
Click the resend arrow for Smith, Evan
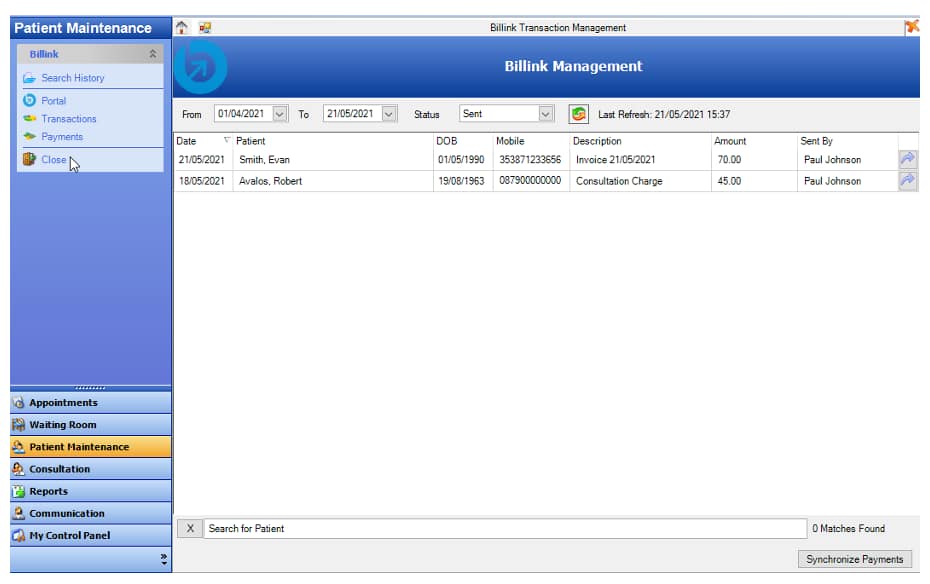pos(908,160)
